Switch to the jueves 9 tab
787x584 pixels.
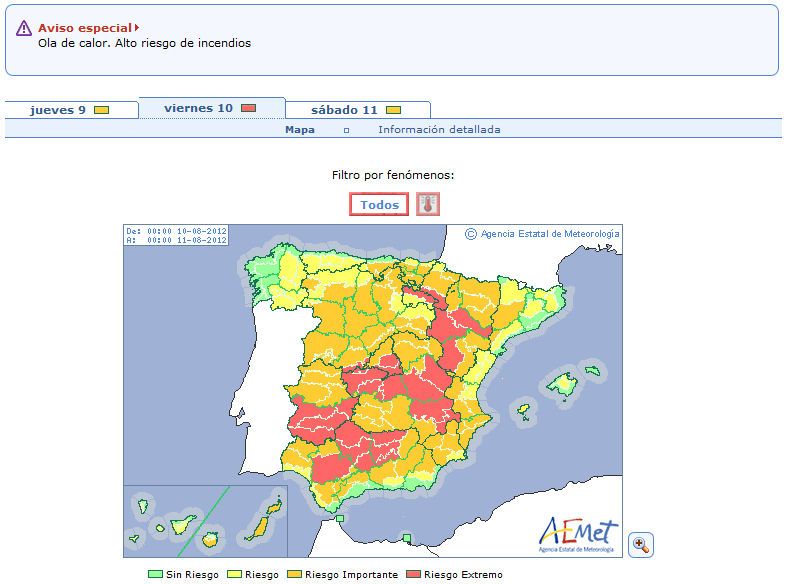click(x=58, y=110)
